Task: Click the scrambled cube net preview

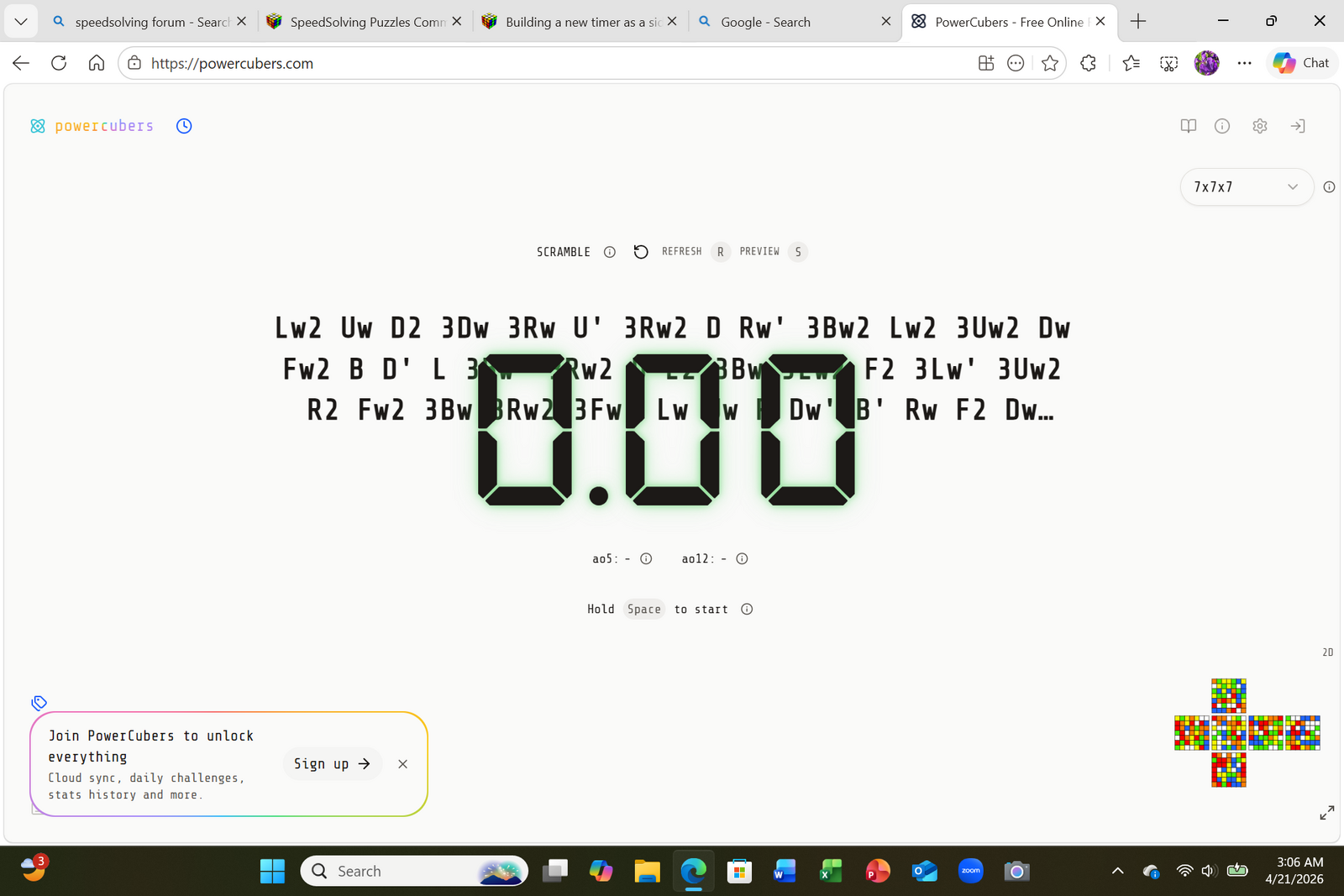Action: click(1247, 732)
